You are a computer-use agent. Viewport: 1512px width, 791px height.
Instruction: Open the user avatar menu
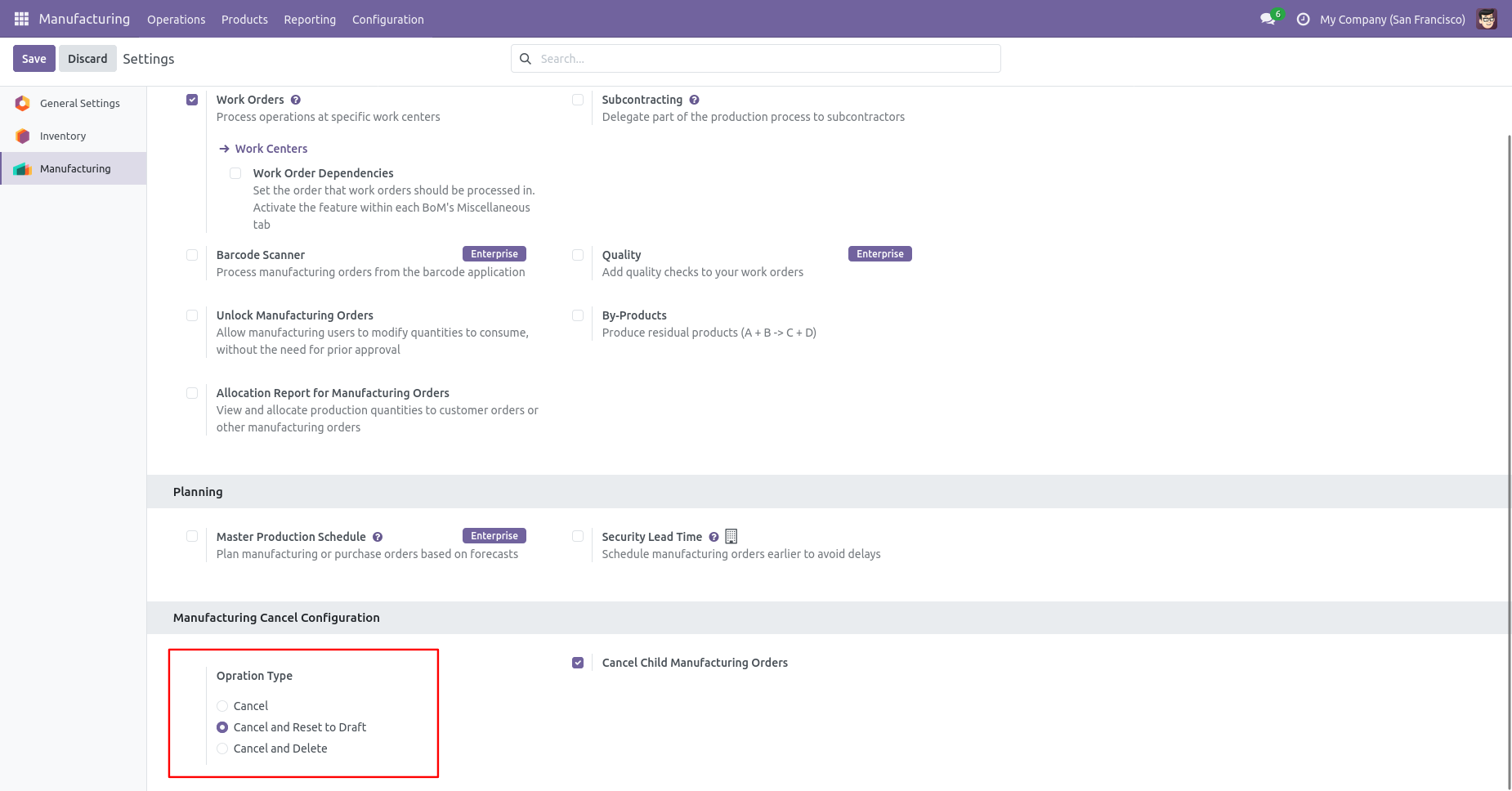click(1487, 19)
